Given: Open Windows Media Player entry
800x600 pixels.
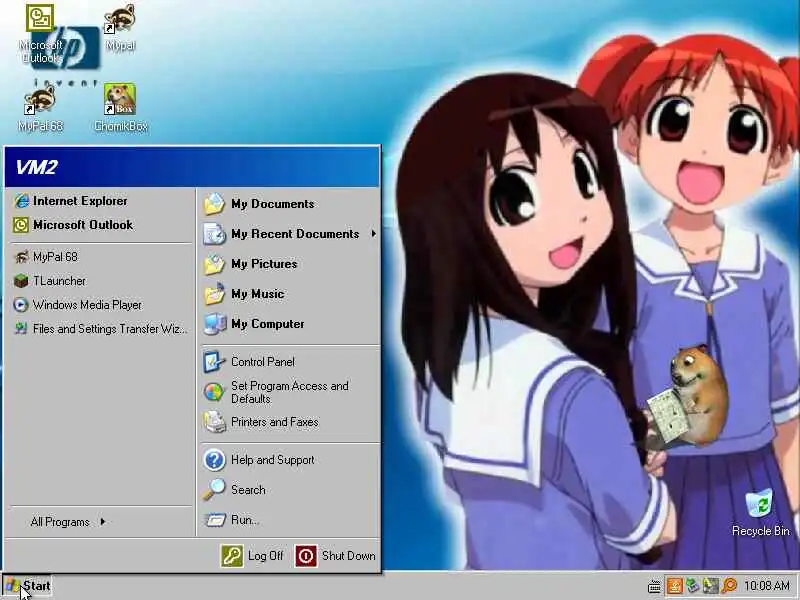Looking at the screenshot, I should 101,305.
